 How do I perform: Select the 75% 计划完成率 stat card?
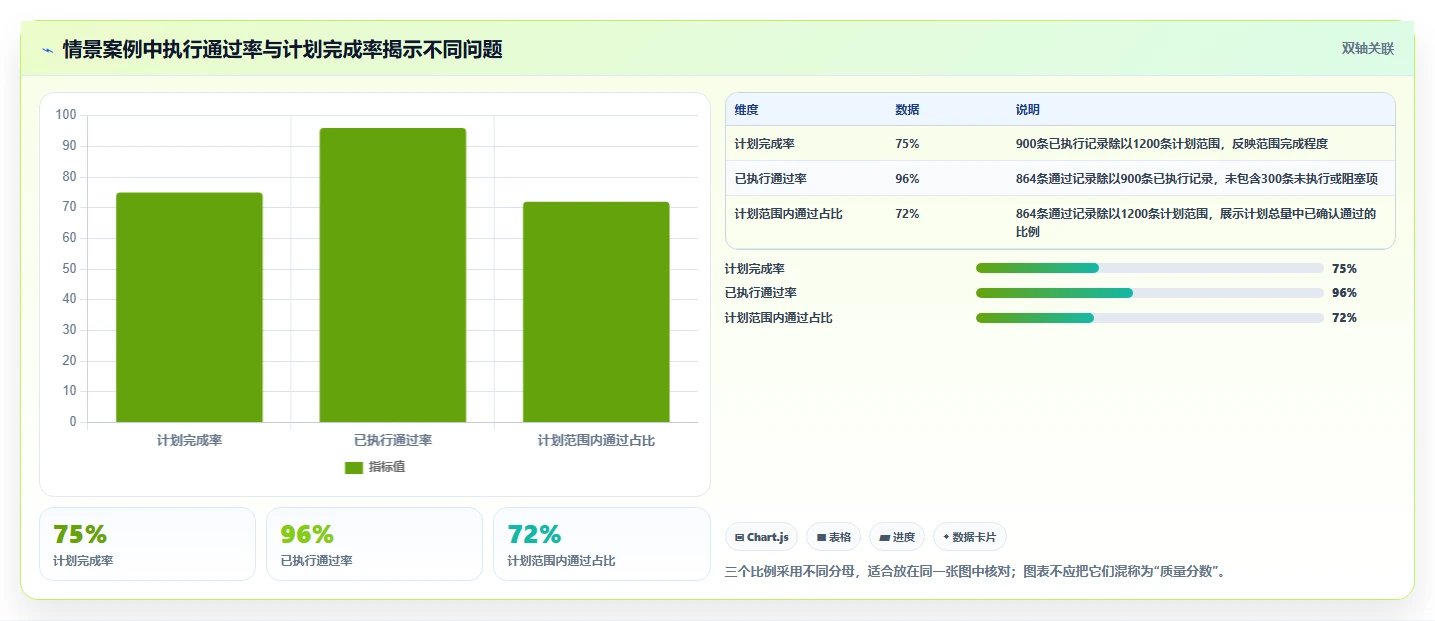coord(147,544)
